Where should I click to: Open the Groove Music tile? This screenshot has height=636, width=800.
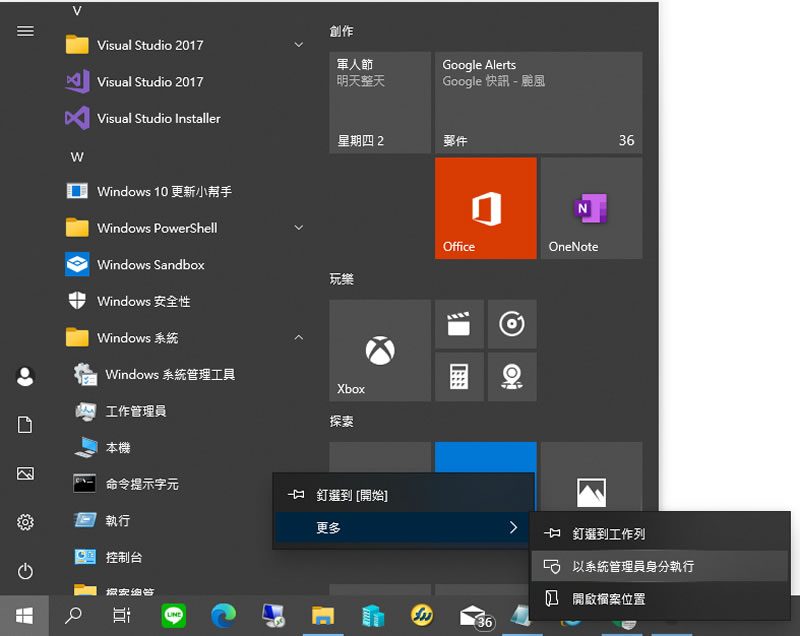click(x=512, y=324)
